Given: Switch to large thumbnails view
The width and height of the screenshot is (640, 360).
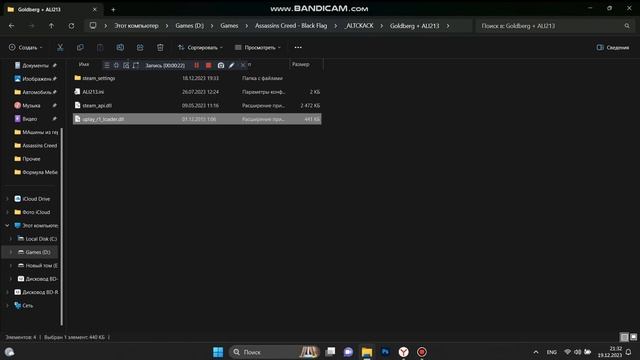Looking at the screenshot, I should pyautogui.click(x=633, y=337).
